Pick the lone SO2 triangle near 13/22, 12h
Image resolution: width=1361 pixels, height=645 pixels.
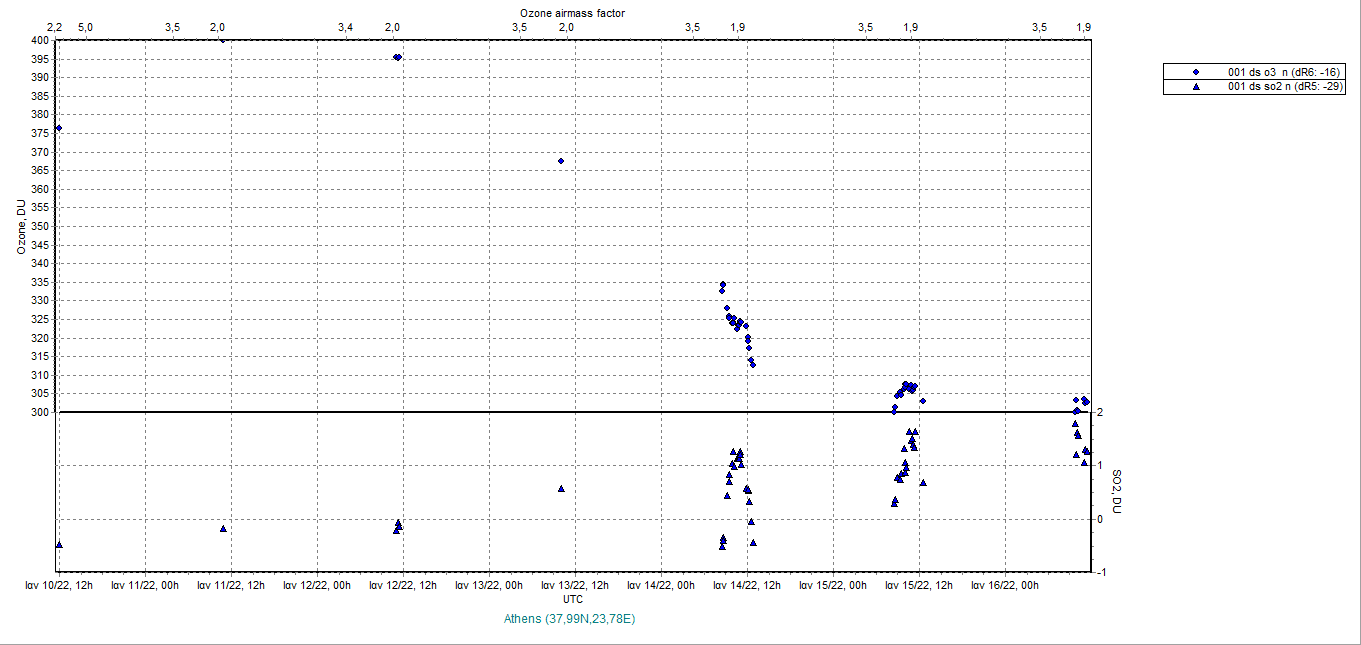tap(561, 488)
